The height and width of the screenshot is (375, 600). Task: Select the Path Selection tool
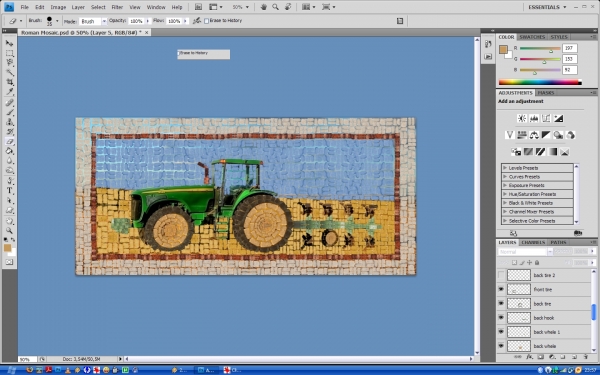9,201
